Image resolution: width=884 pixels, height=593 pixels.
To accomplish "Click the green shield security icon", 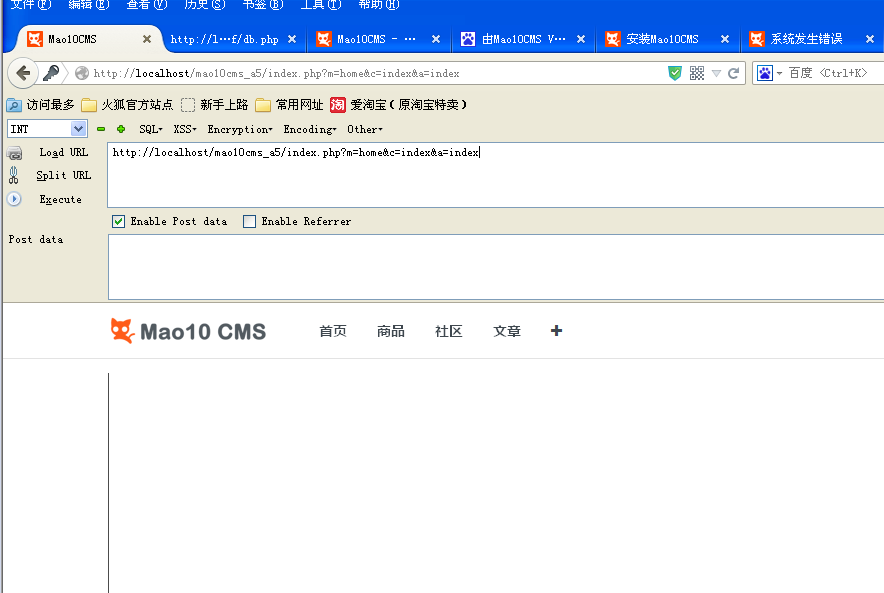I will 674,73.
